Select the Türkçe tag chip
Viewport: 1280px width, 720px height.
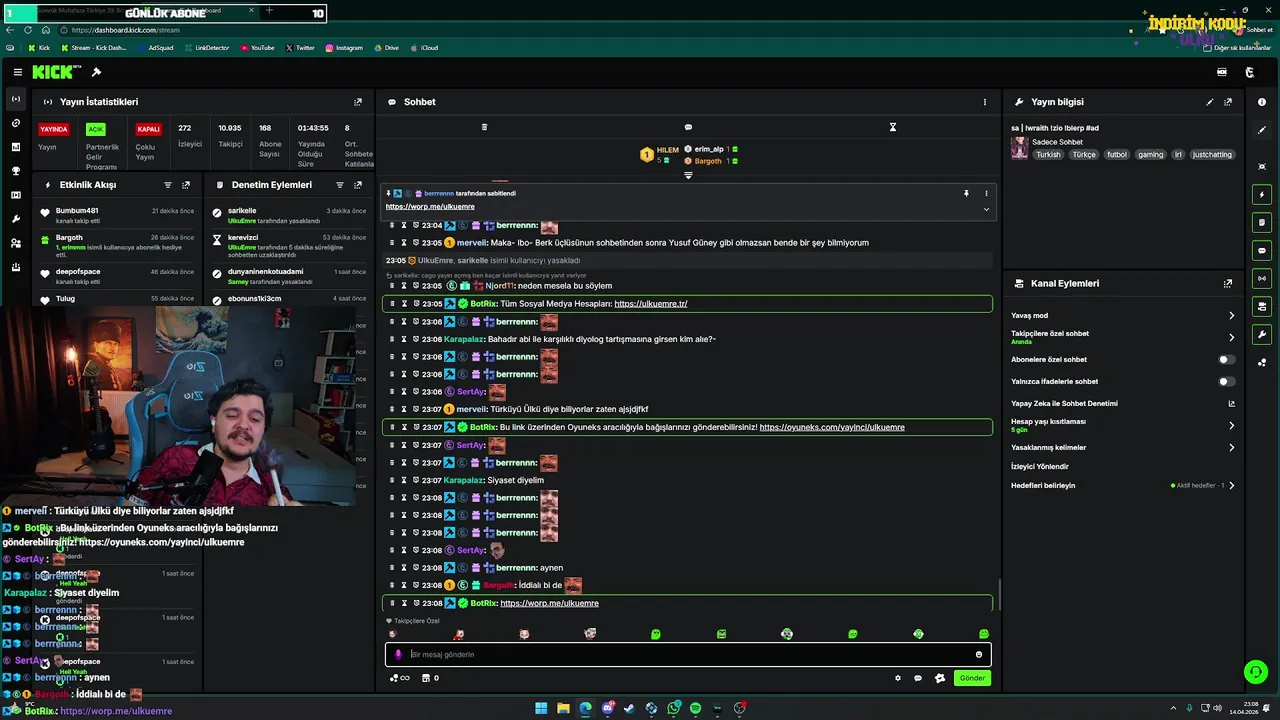(1084, 155)
